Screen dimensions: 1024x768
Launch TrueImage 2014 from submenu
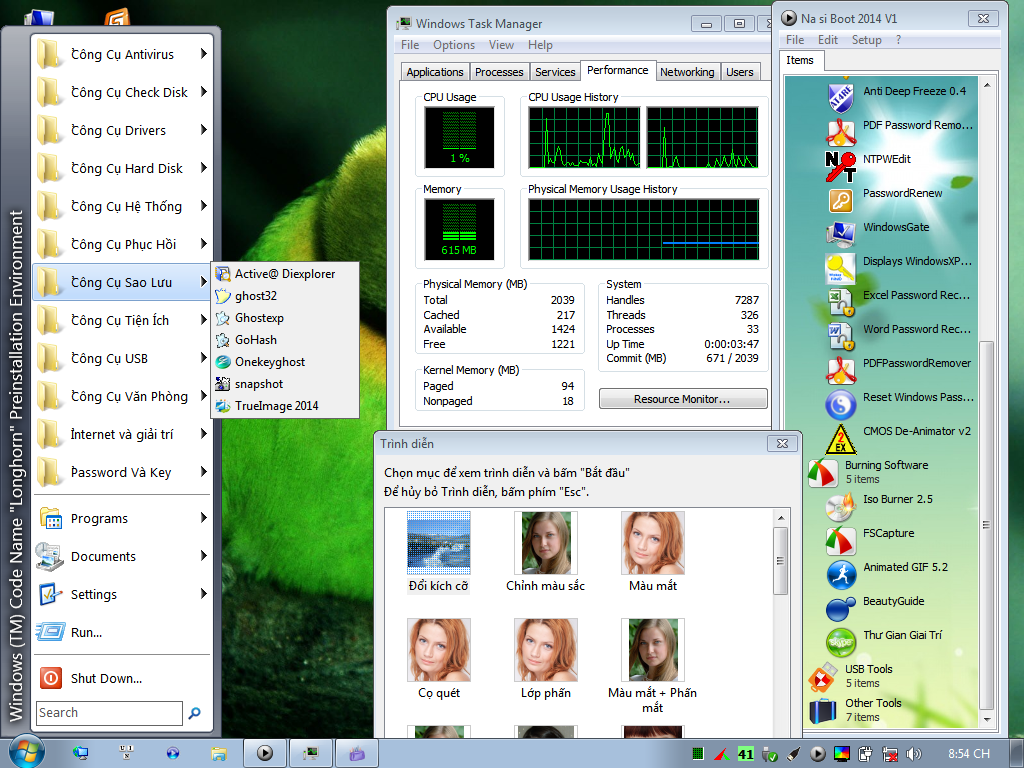pos(285,406)
